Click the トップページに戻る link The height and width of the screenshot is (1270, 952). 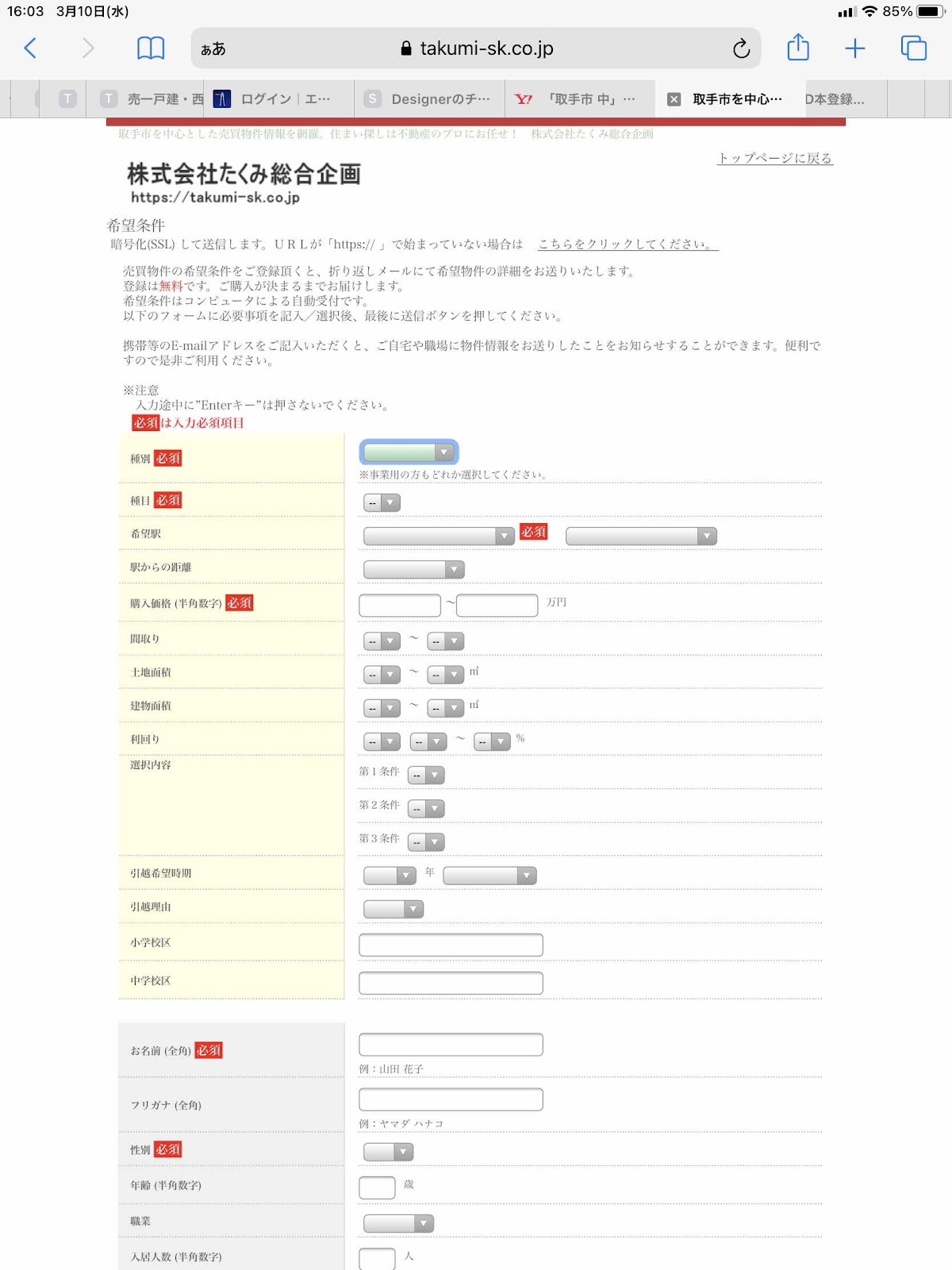click(775, 158)
